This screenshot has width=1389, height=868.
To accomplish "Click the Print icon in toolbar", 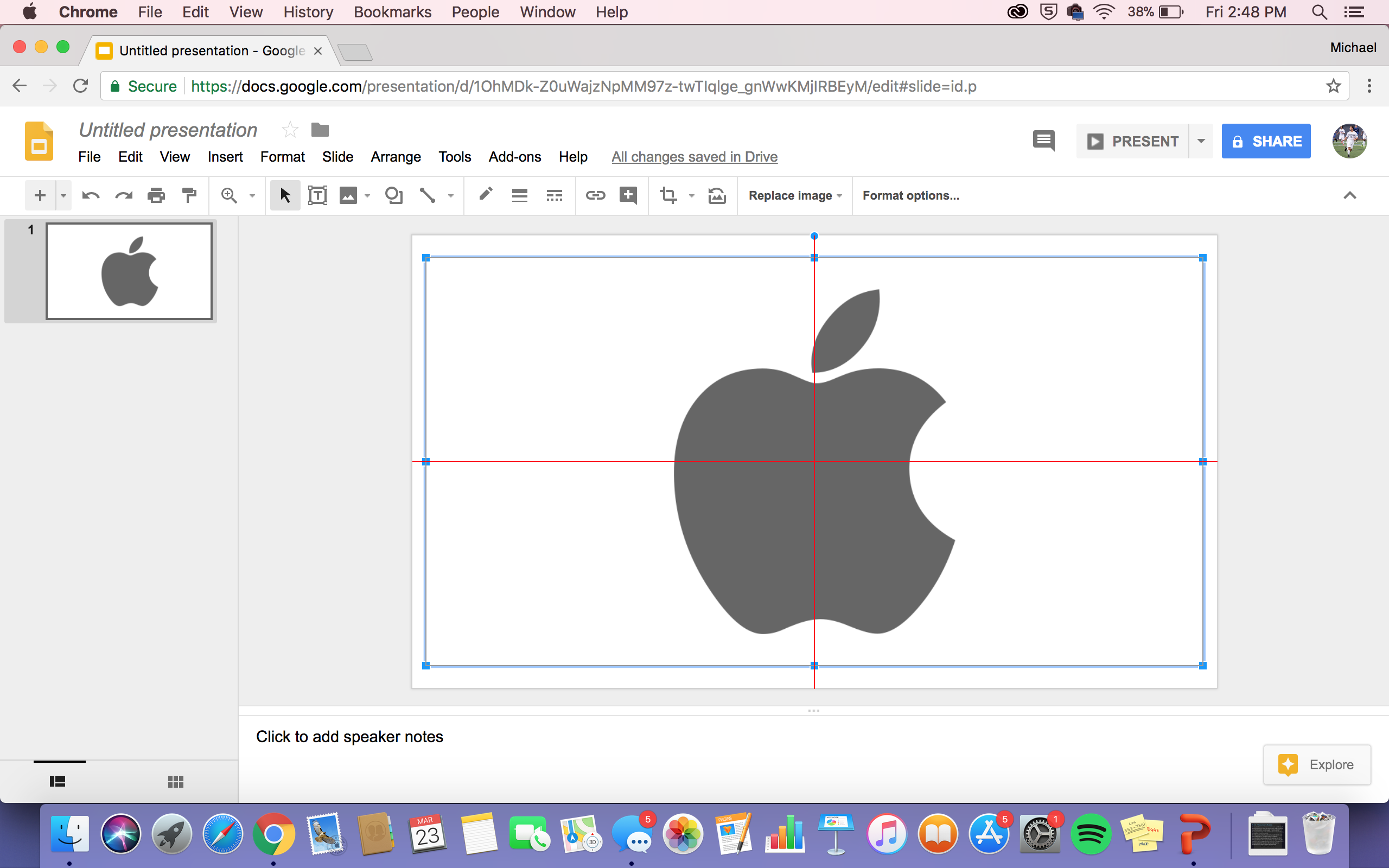I will (156, 196).
